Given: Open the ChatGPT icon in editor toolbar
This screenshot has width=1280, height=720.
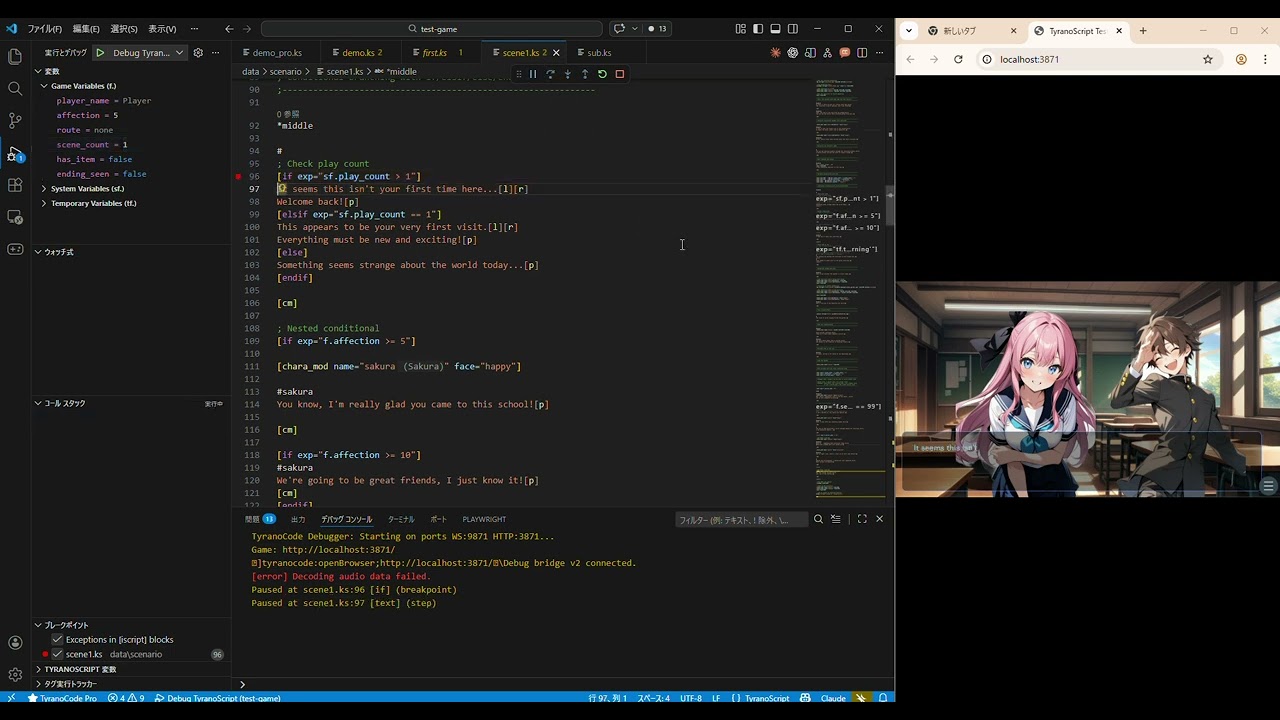Looking at the screenshot, I should coord(793,52).
